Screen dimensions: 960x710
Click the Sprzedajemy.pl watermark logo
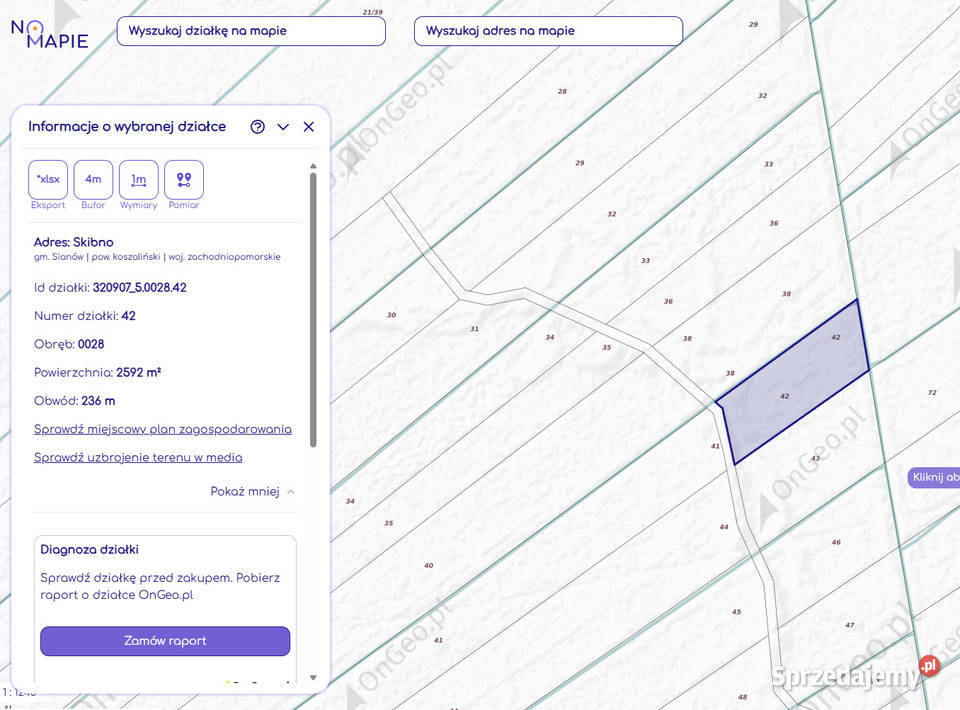[x=855, y=674]
